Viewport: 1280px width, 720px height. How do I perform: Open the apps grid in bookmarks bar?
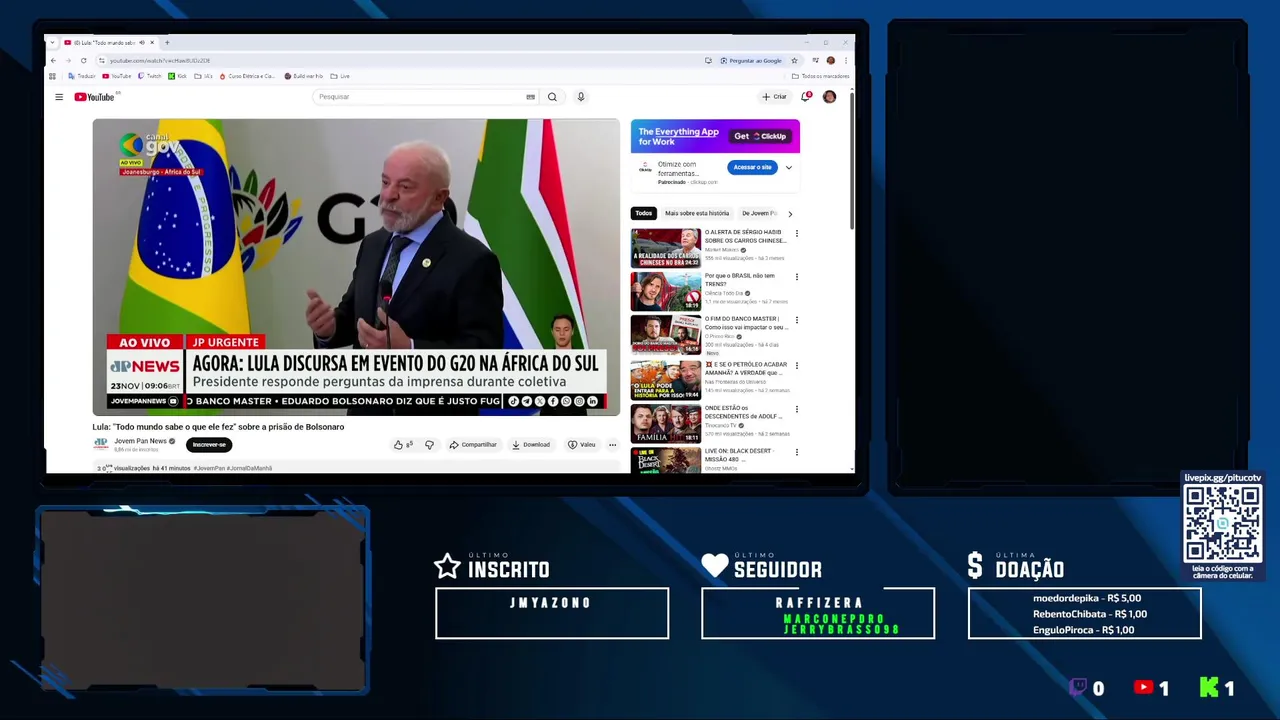coord(53,76)
